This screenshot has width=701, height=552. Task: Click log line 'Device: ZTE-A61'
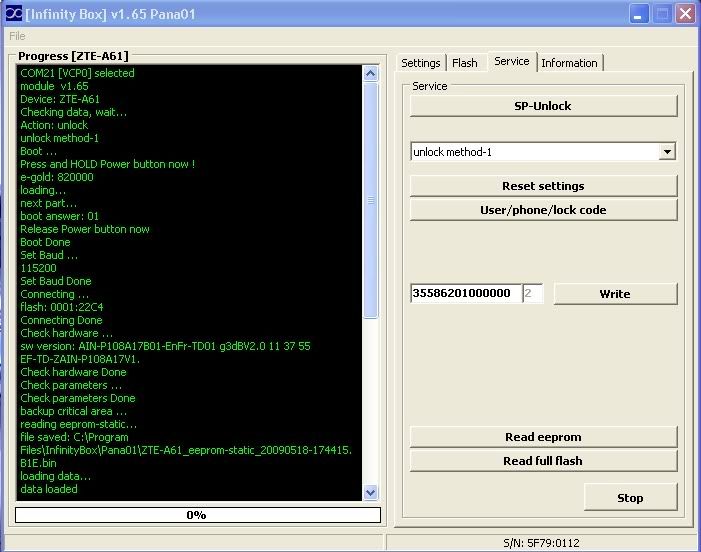pos(59,99)
